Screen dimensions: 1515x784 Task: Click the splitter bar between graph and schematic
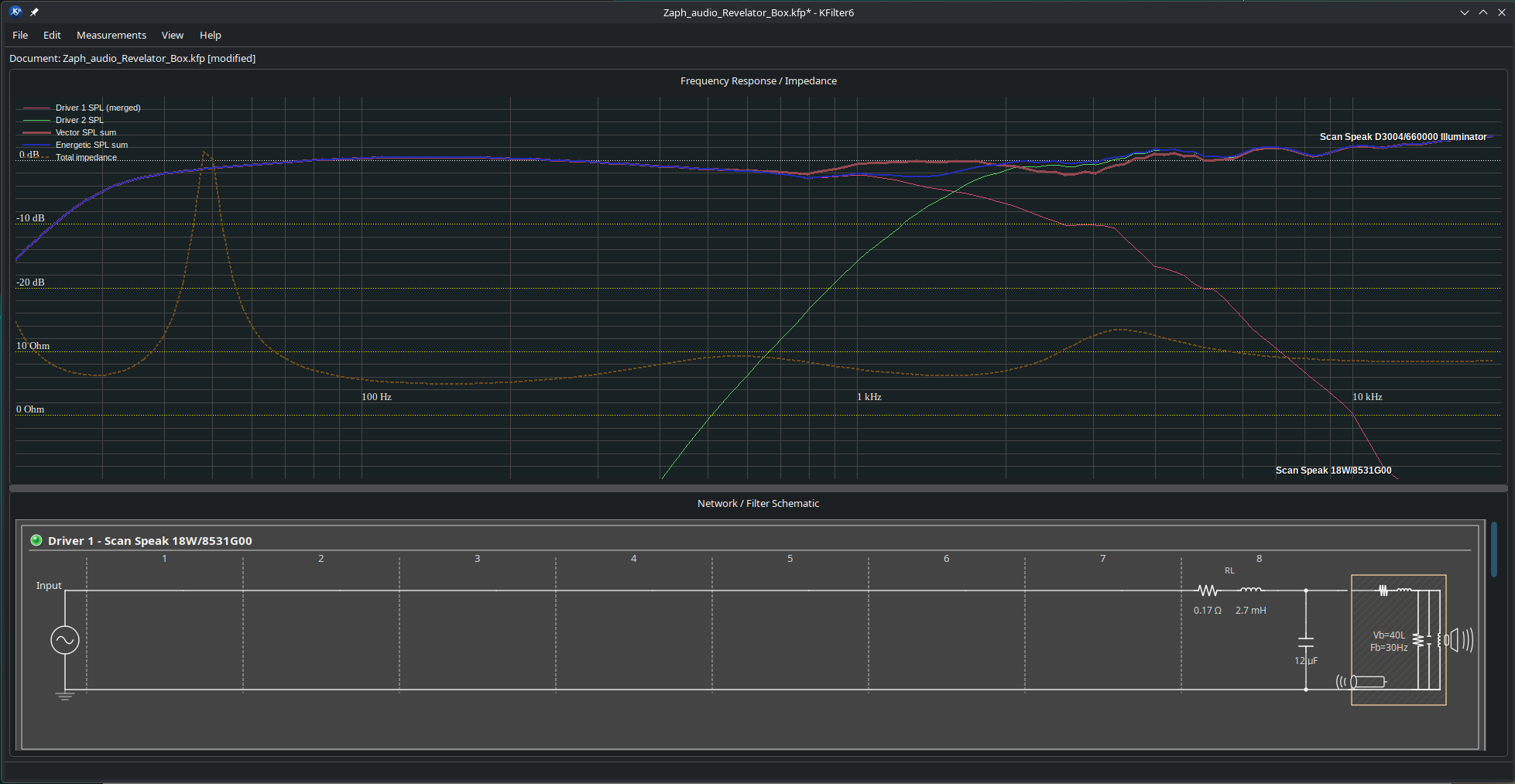(x=758, y=488)
